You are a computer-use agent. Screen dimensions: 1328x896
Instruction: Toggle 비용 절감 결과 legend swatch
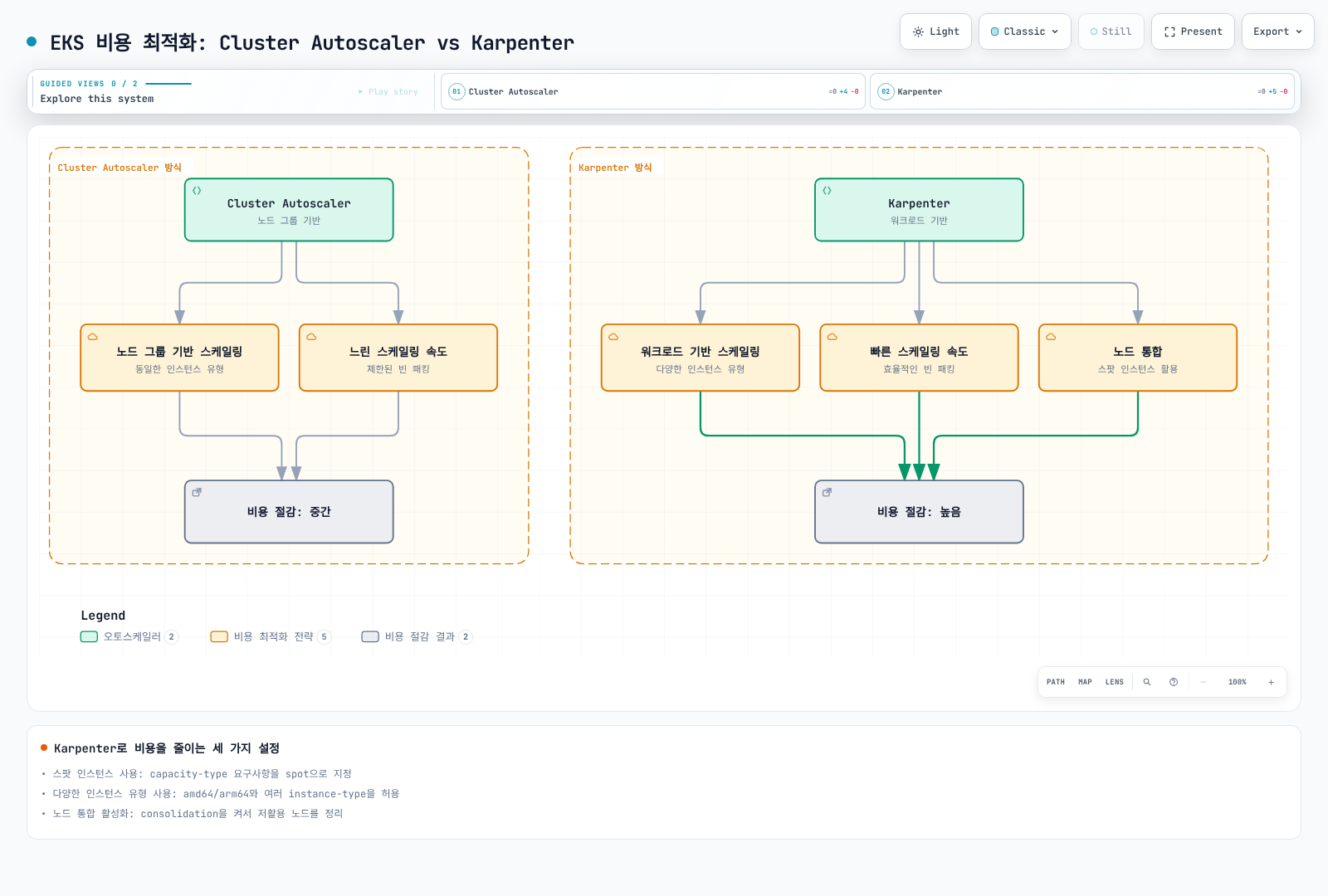(x=370, y=637)
